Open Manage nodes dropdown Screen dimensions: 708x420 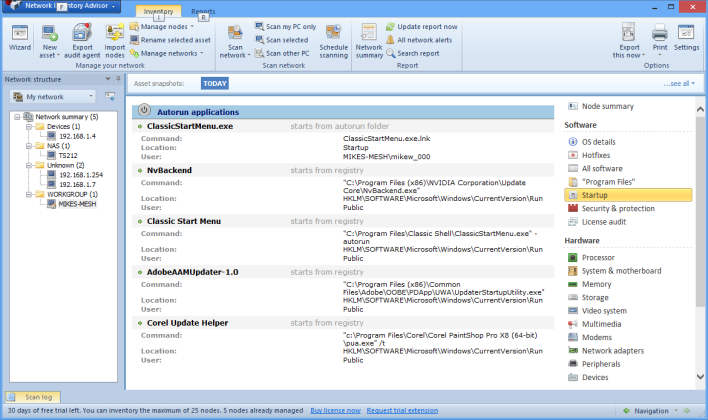[162, 27]
